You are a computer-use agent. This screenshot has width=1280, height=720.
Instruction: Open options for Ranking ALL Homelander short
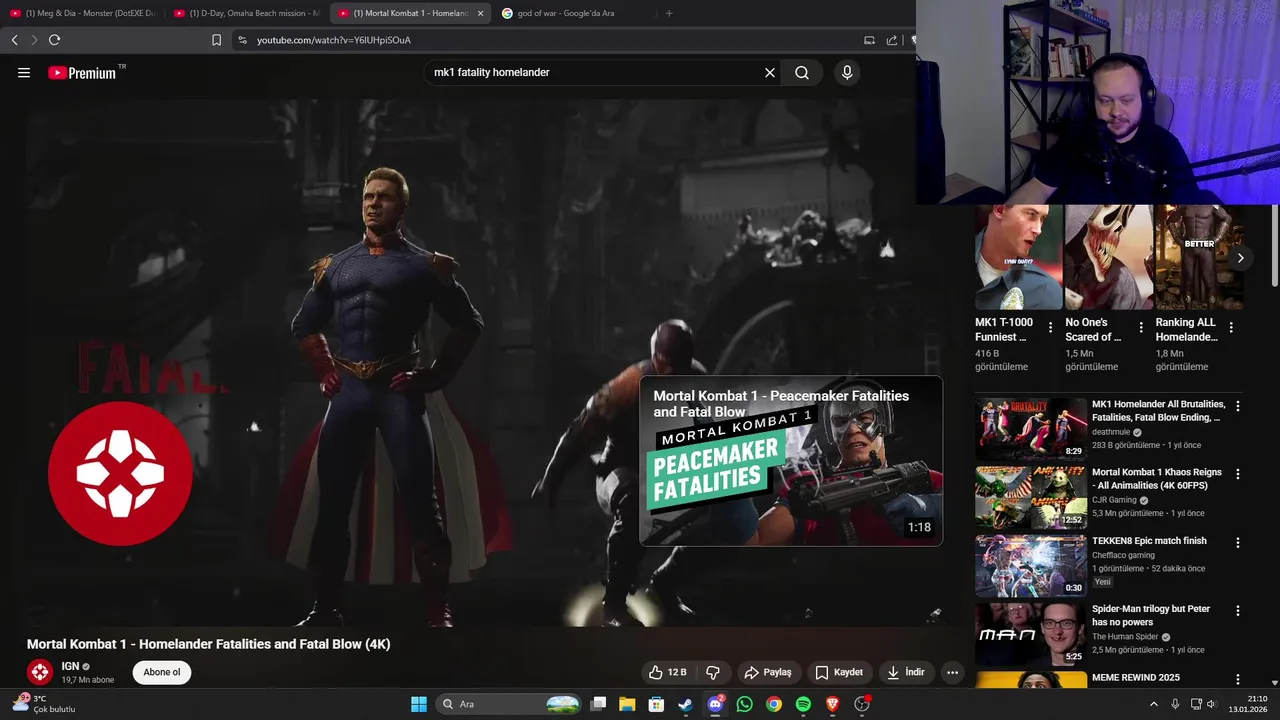1231,327
